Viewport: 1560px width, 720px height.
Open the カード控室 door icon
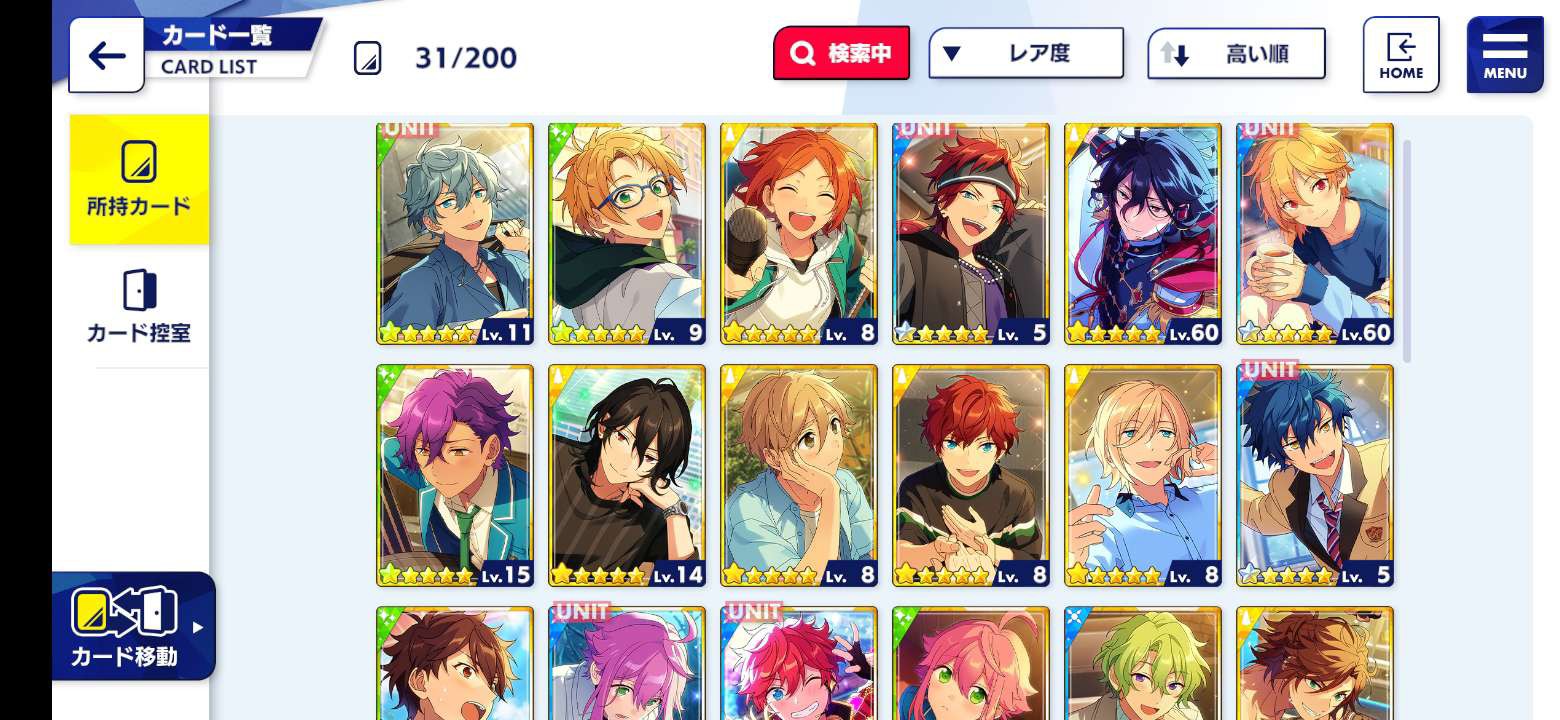pos(138,289)
